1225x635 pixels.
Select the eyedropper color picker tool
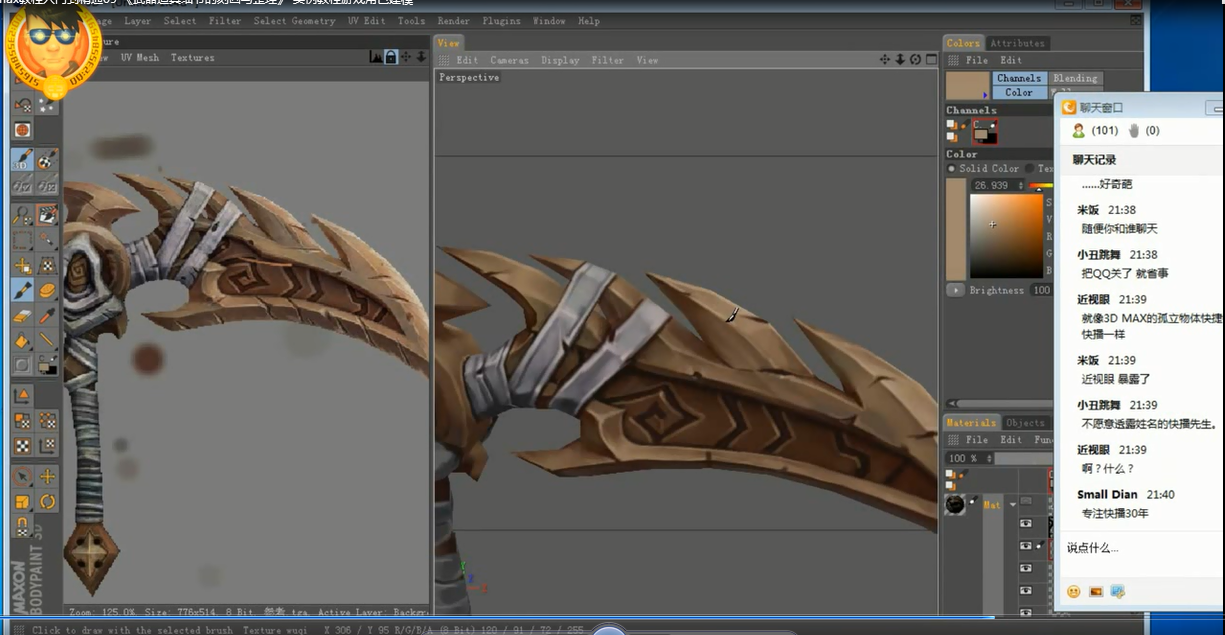(x=47, y=316)
